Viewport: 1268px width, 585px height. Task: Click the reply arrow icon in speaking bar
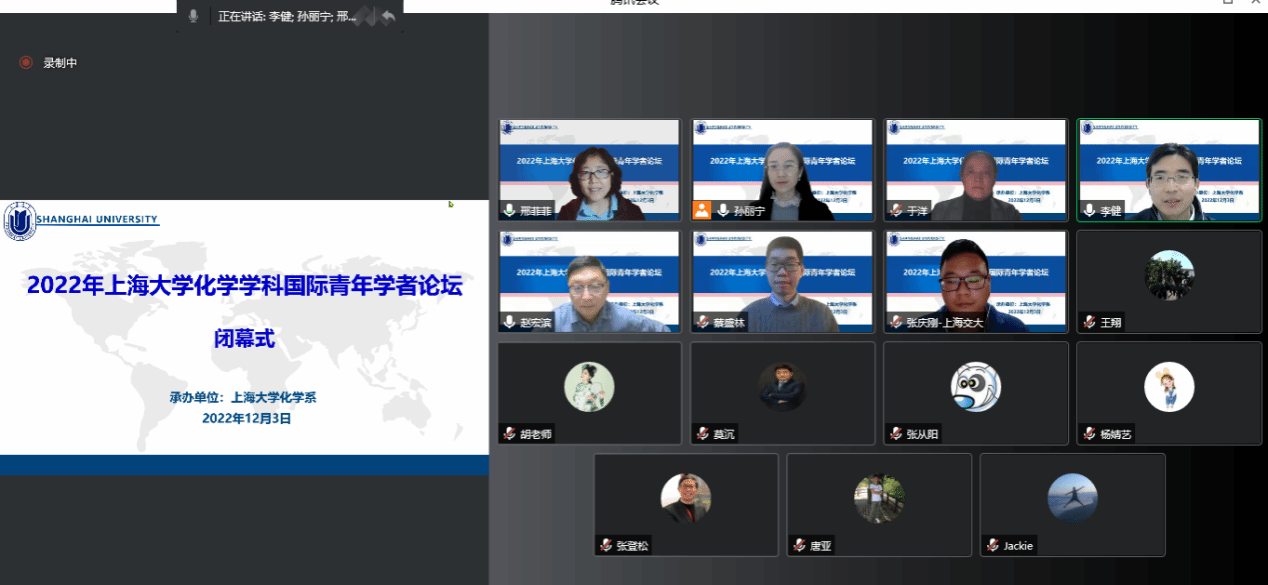[388, 17]
